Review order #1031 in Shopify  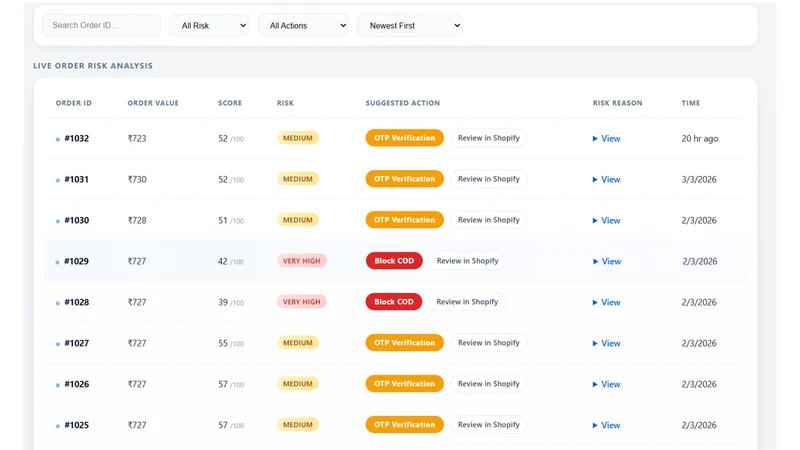point(488,179)
